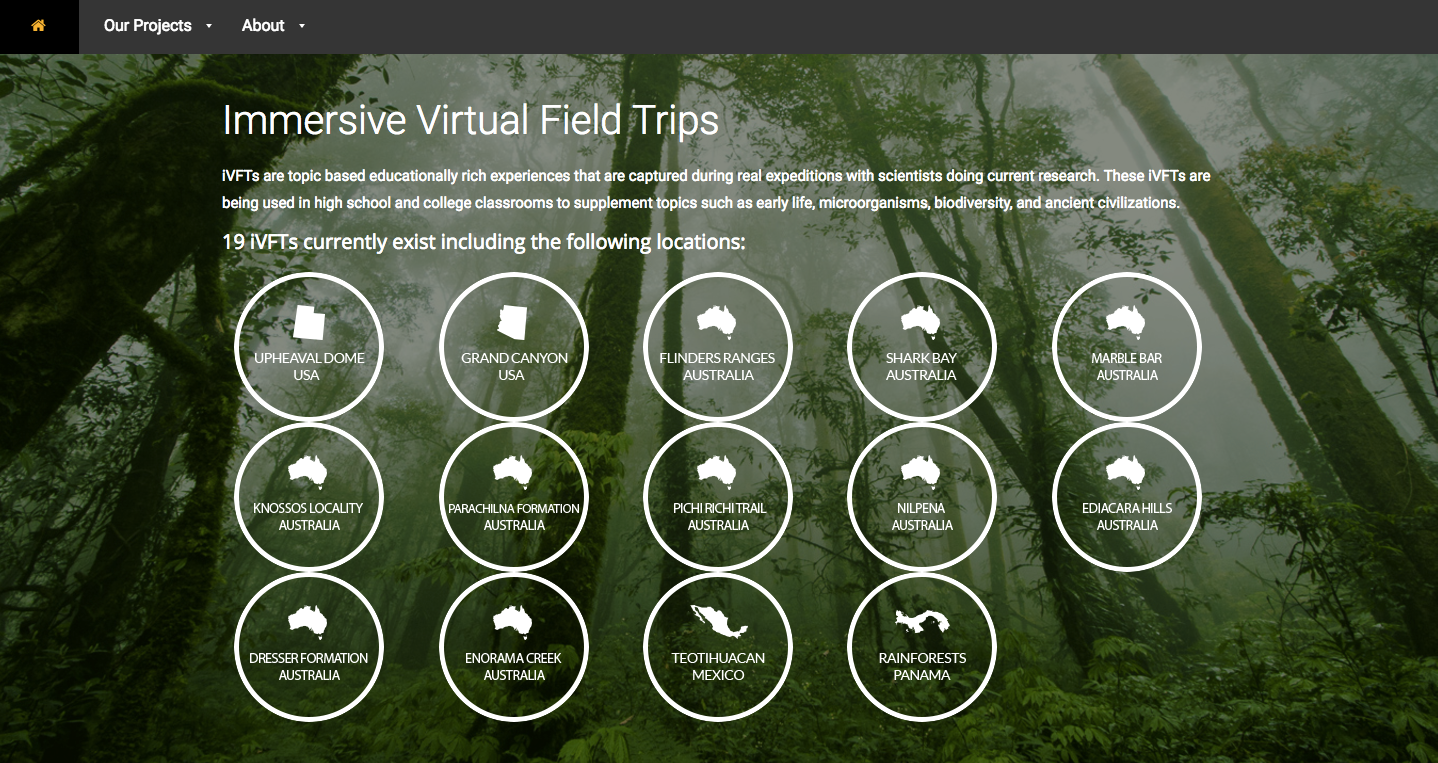Screen dimensions: 1438x763
Task: Click Australia map icon above Dresser Formation
Action: [308, 620]
